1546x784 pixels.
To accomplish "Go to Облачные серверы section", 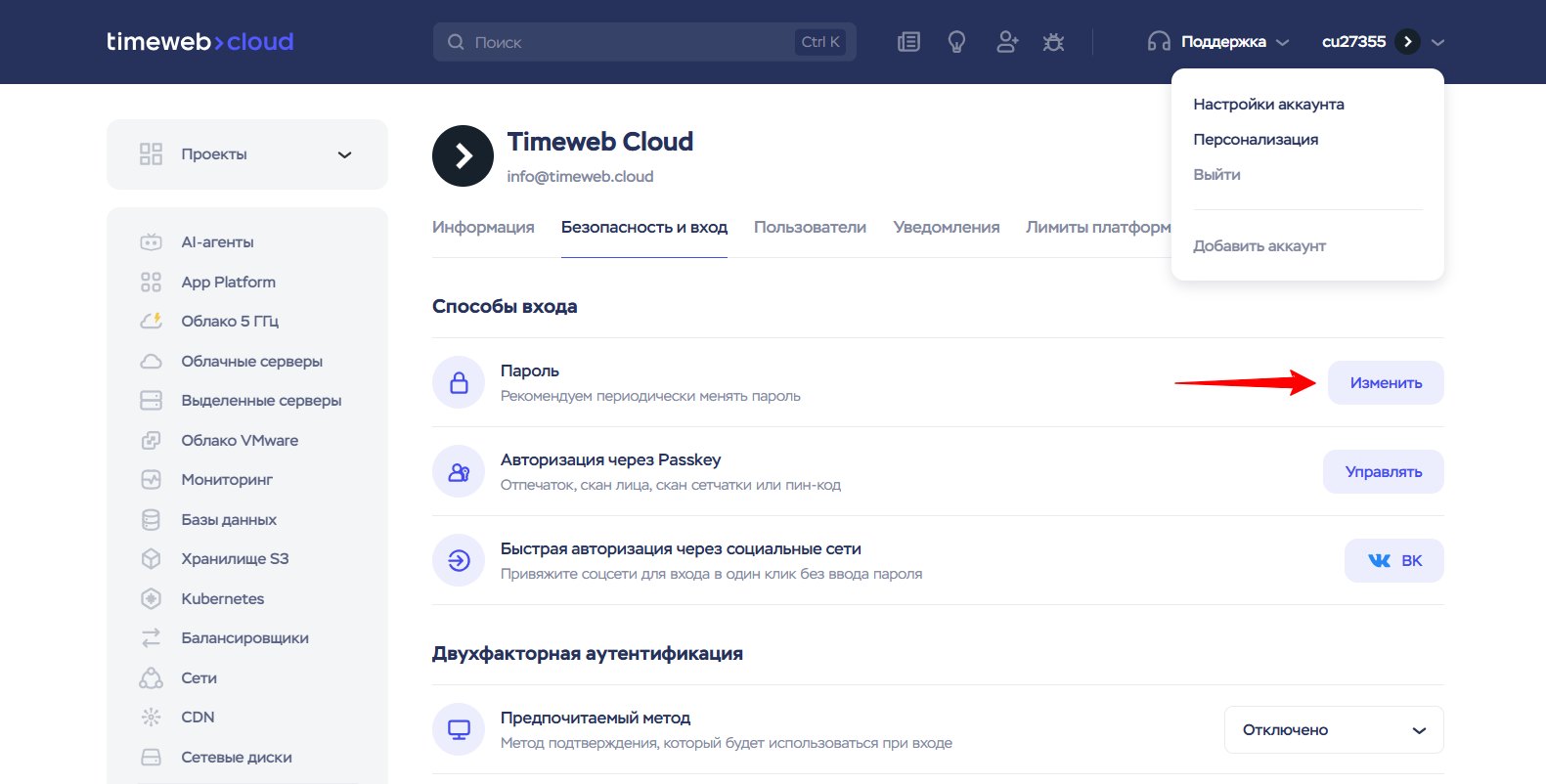I will coord(251,361).
